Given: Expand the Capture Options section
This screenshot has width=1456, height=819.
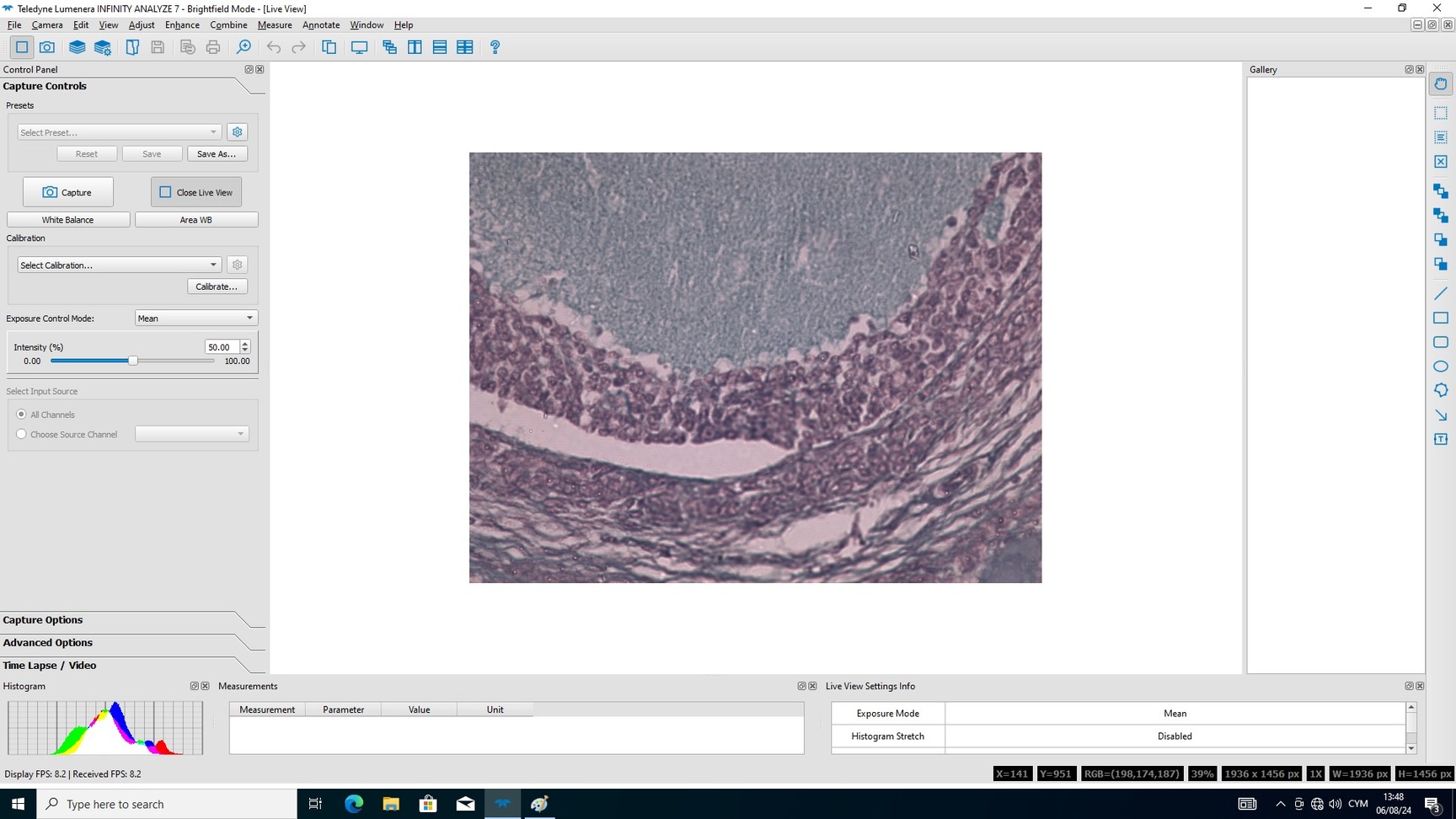Looking at the screenshot, I should (43, 620).
